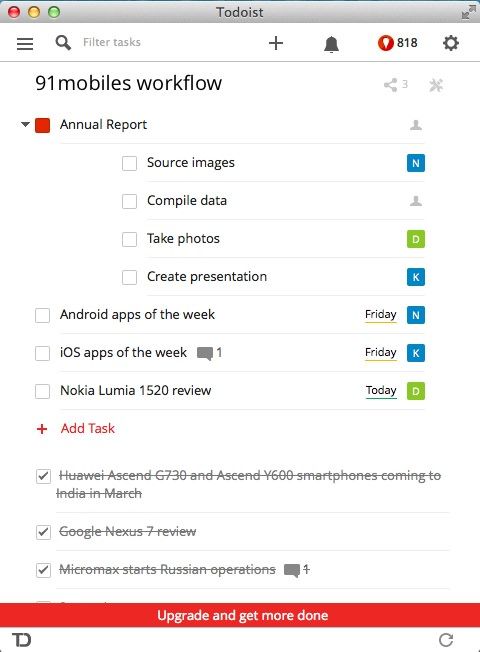Open the settings gear
This screenshot has width=480, height=652.
point(451,43)
